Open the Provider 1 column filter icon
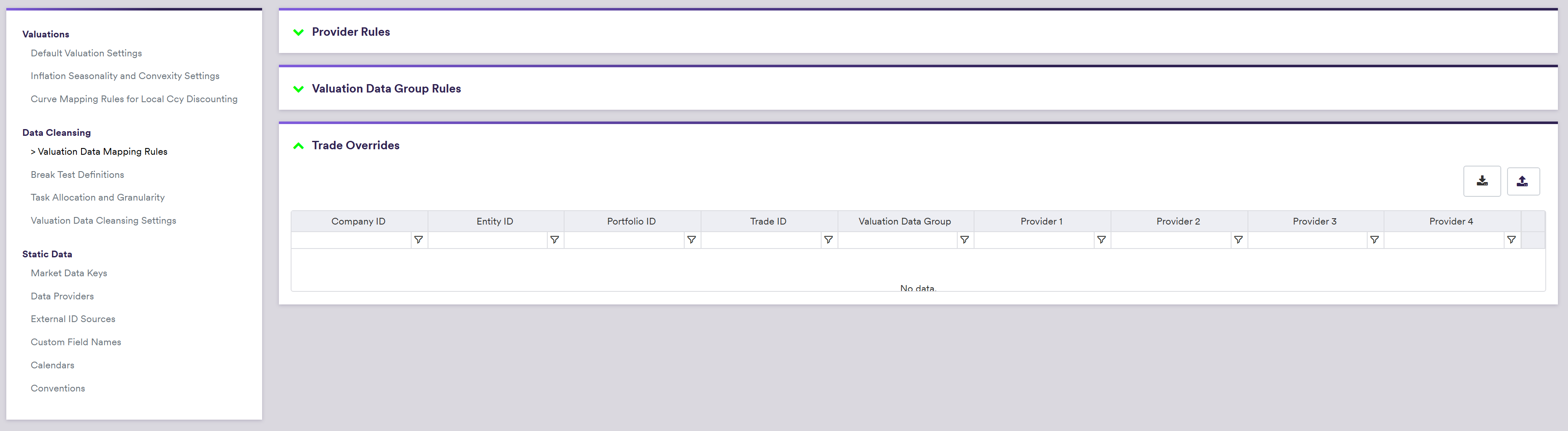The width and height of the screenshot is (1568, 431). pos(1101,240)
